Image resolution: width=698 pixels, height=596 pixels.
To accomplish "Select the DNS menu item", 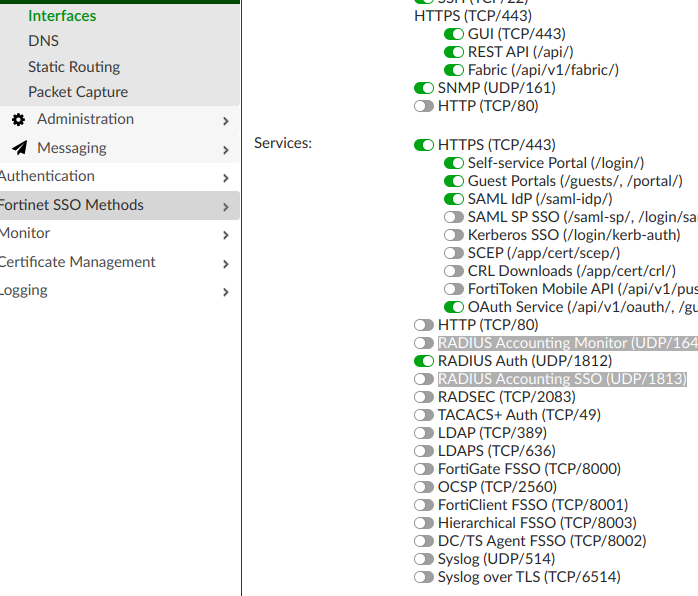I will click(43, 41).
